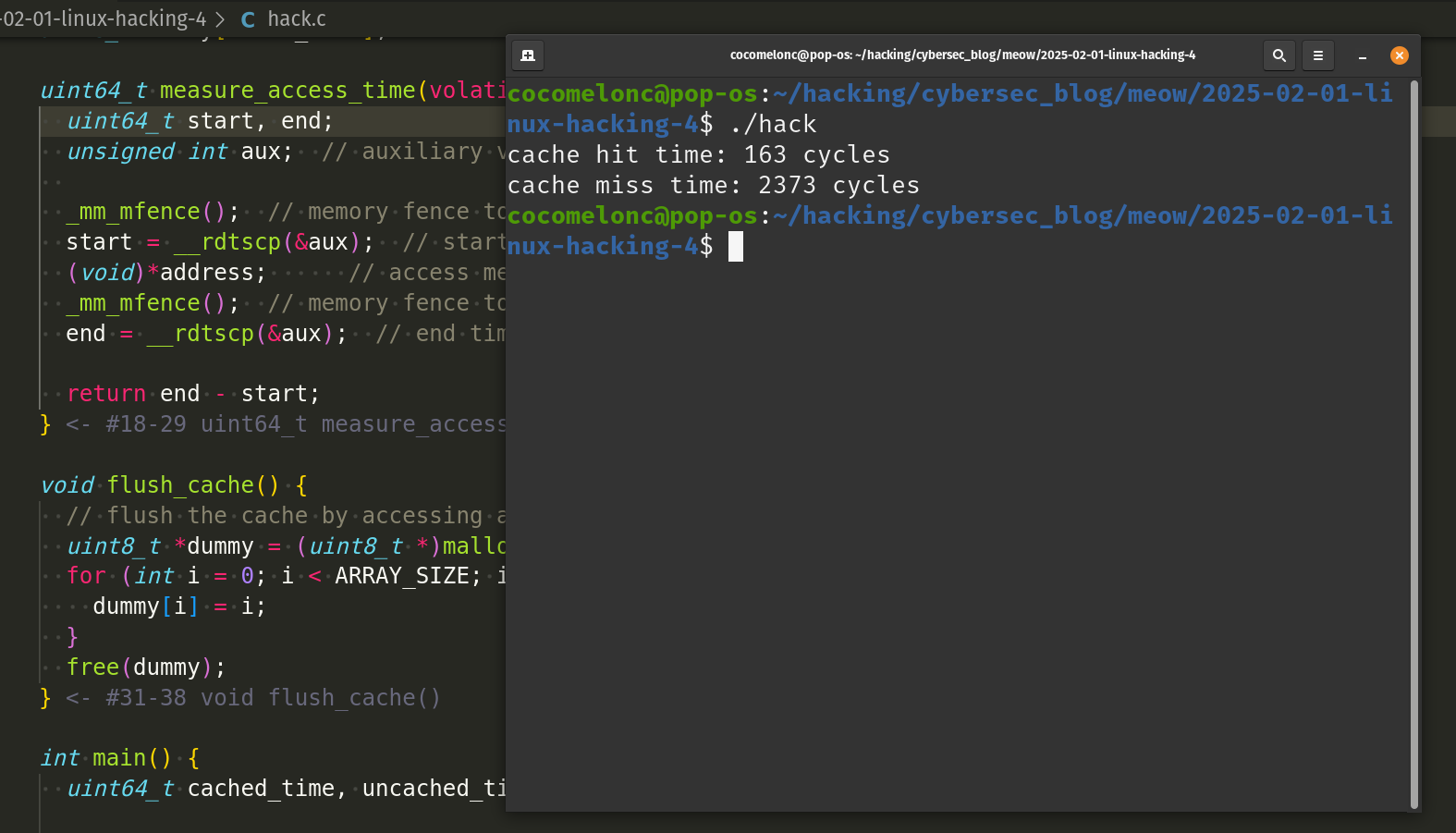Image resolution: width=1456 pixels, height=833 pixels.
Task: Click 'return end - start;' line
Action: point(193,394)
